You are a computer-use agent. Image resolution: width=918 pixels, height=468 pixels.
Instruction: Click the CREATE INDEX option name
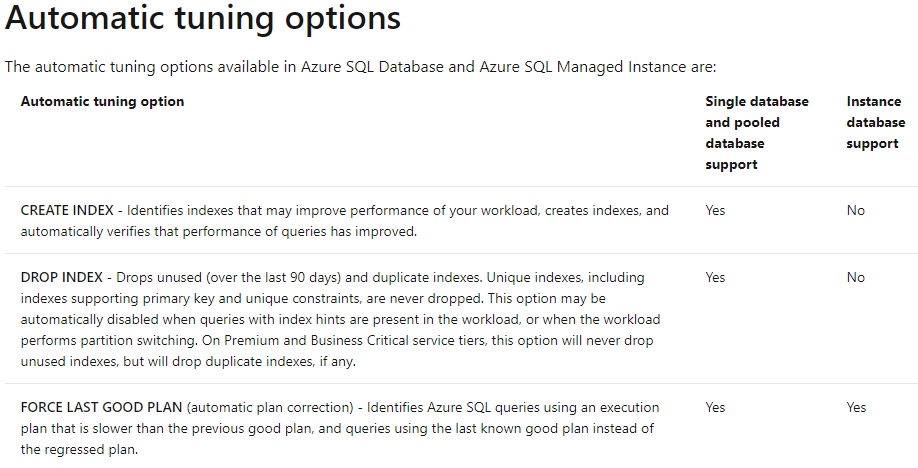point(67,210)
